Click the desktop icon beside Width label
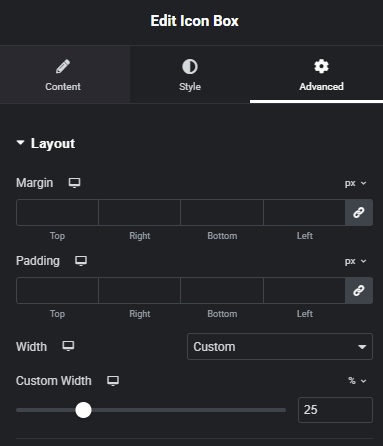The height and width of the screenshot is (446, 383). coord(68,346)
